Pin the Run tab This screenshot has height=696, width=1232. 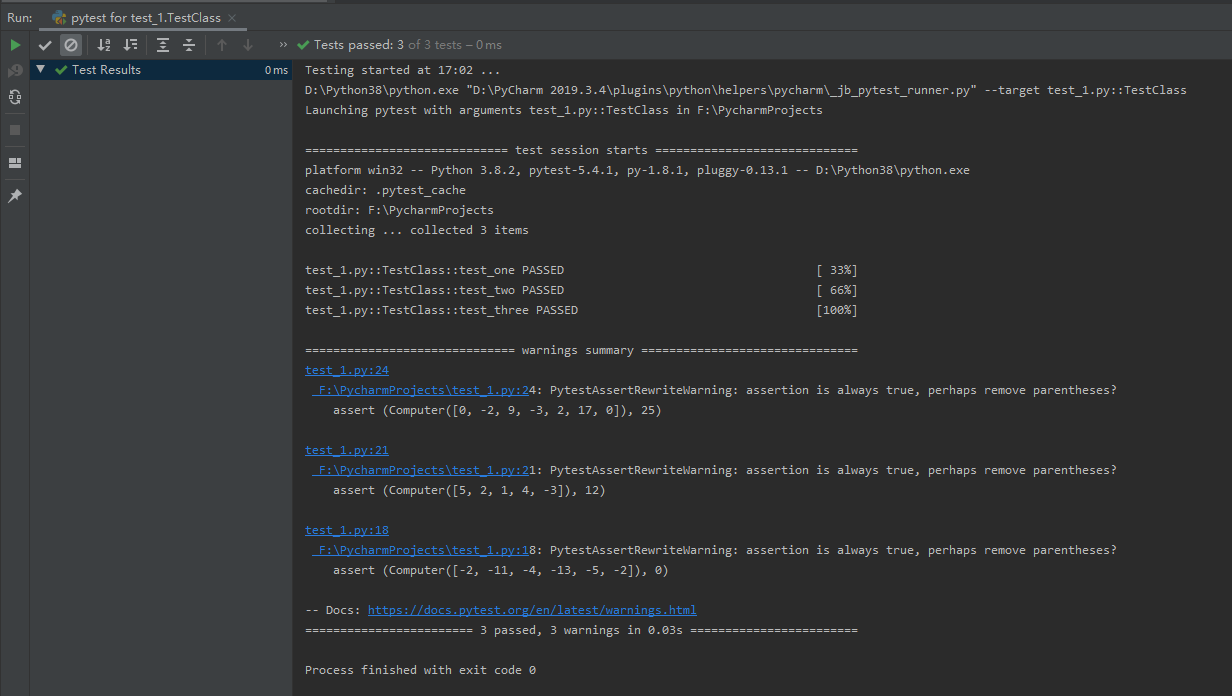[15, 197]
